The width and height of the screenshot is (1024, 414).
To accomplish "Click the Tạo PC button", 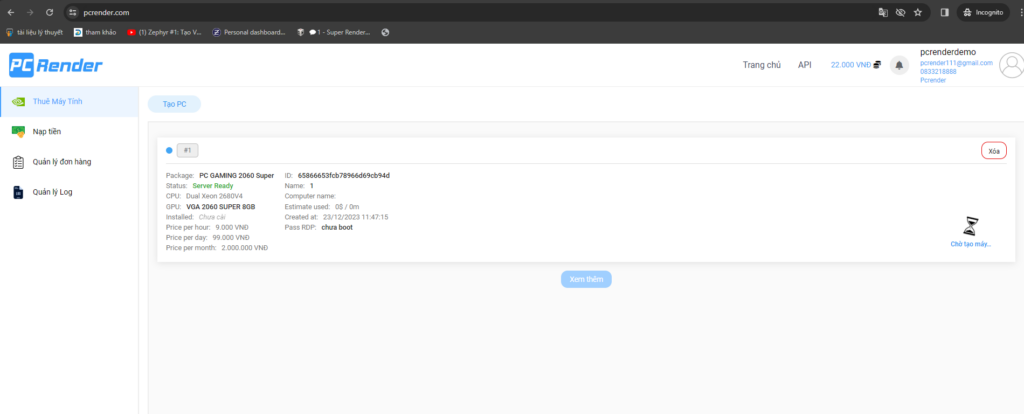I will (174, 104).
